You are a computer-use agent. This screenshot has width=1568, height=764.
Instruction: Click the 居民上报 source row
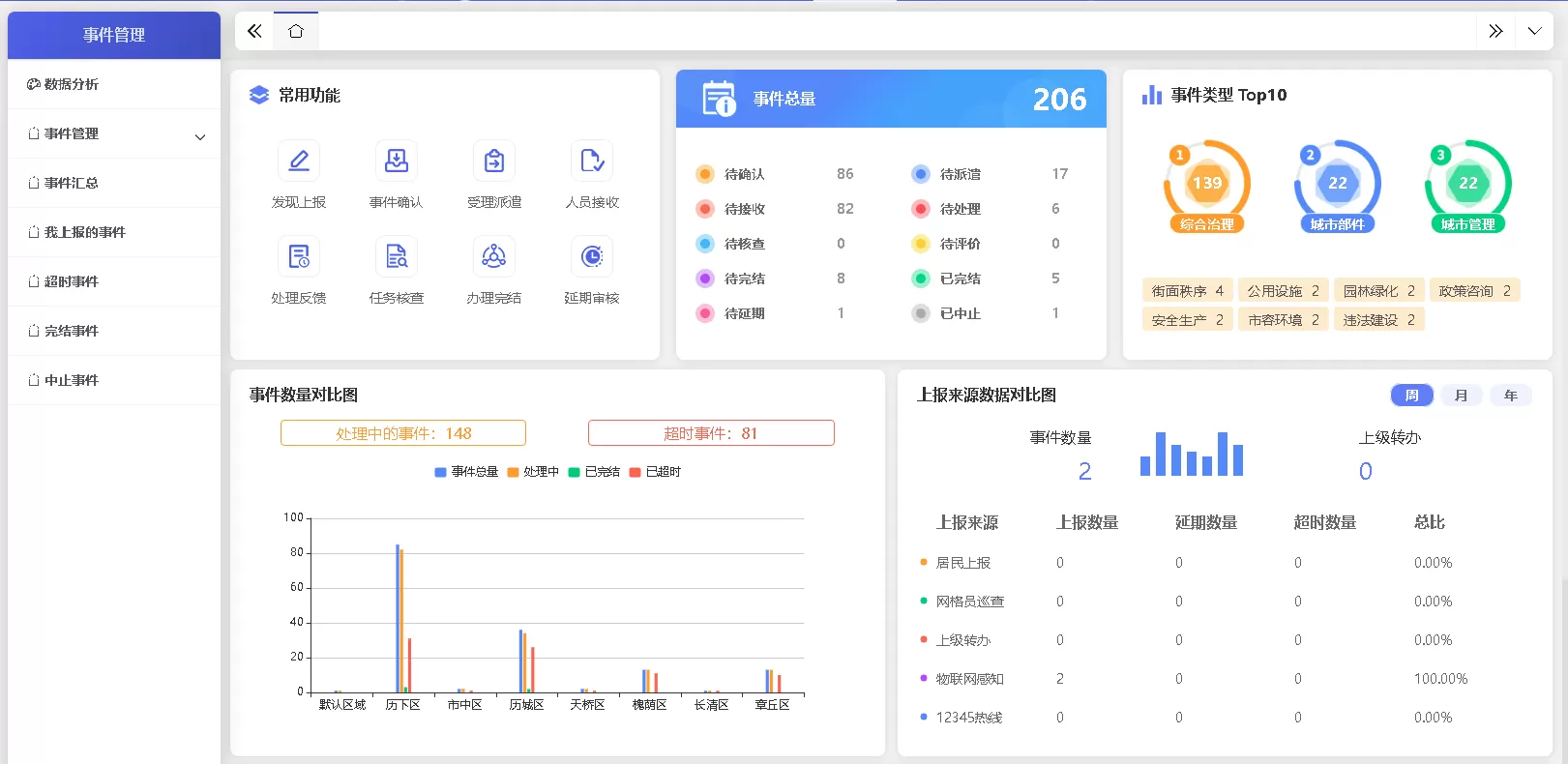click(1225, 563)
